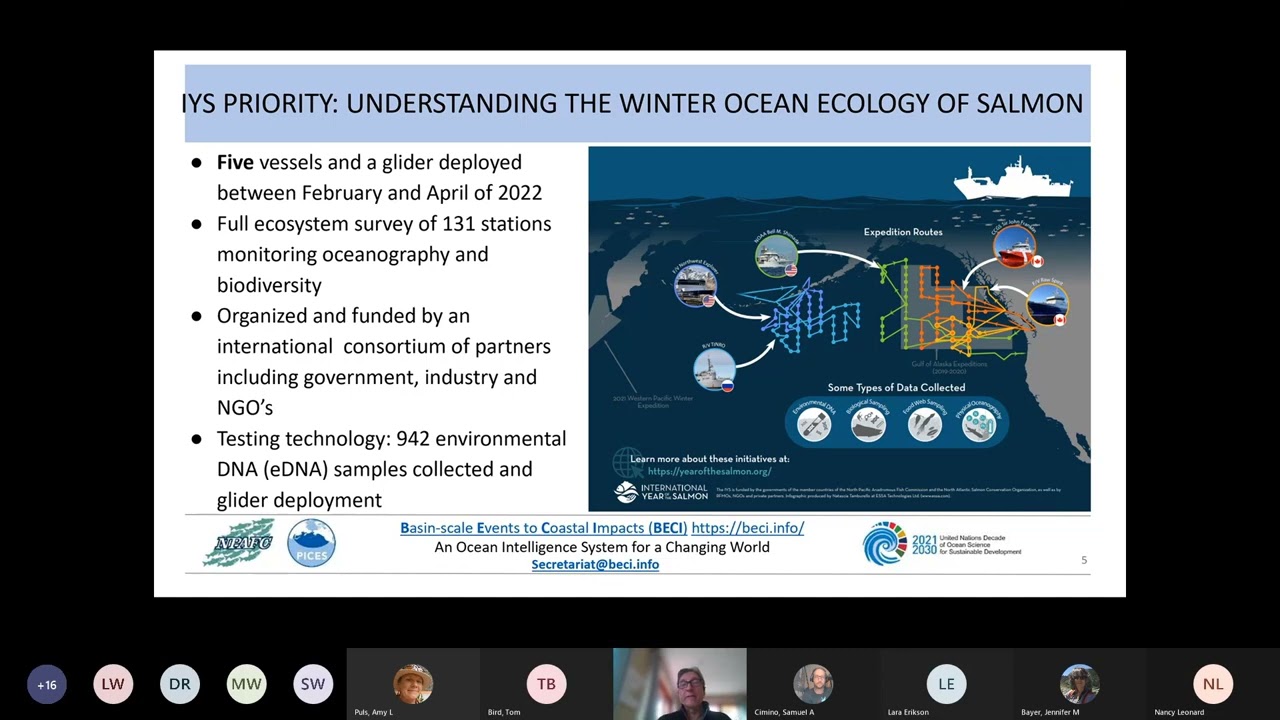
Task: Click the 'Bayer, Jennifer M' name label
Action: (x=1050, y=712)
